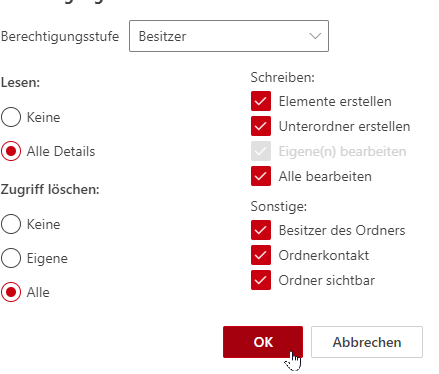Select the Alle Details radio button

[11, 151]
